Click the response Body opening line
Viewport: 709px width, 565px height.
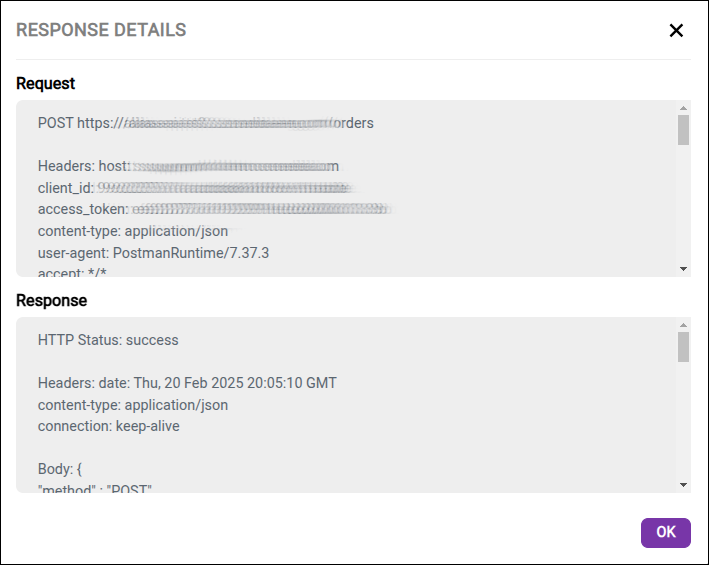click(x=59, y=469)
